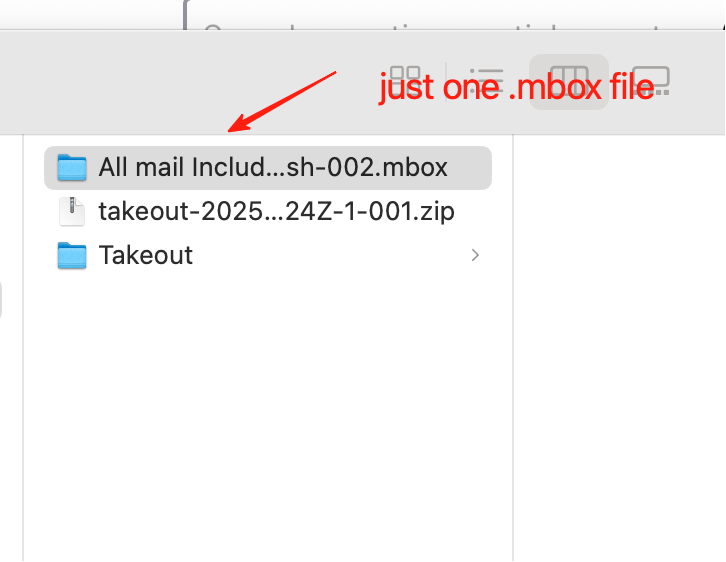Select the Takeout folder name

coord(146,255)
